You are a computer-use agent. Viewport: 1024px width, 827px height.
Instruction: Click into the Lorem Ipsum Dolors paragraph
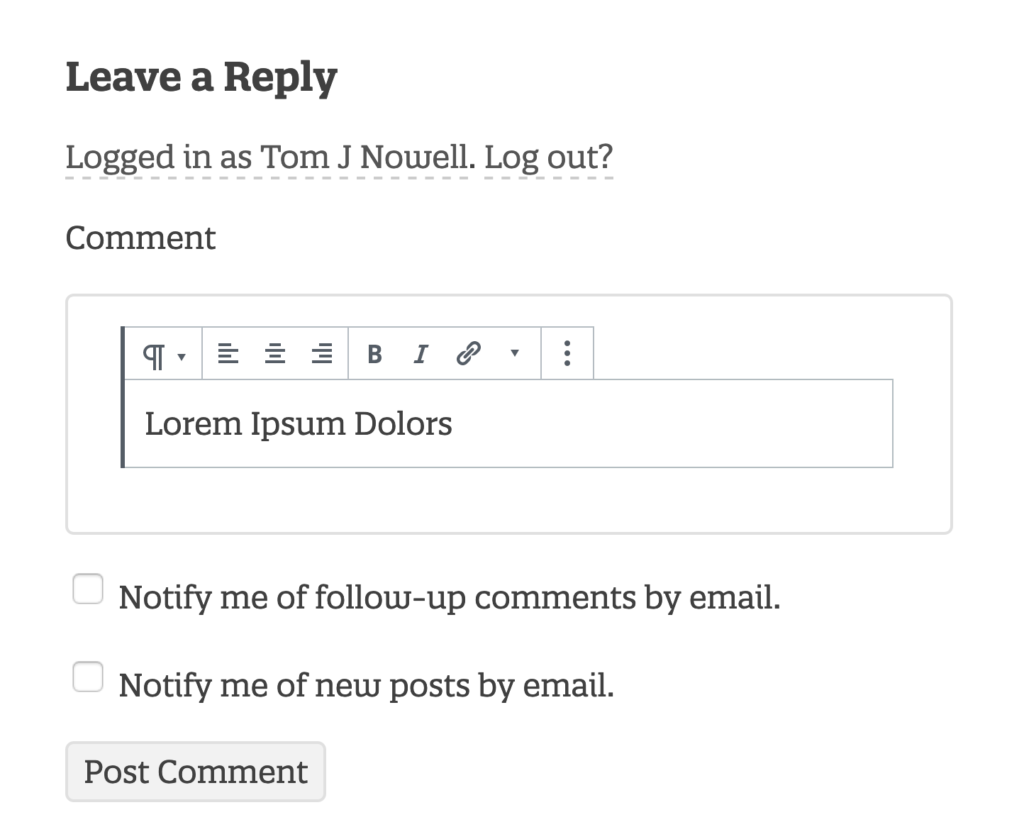pyautogui.click(x=508, y=423)
